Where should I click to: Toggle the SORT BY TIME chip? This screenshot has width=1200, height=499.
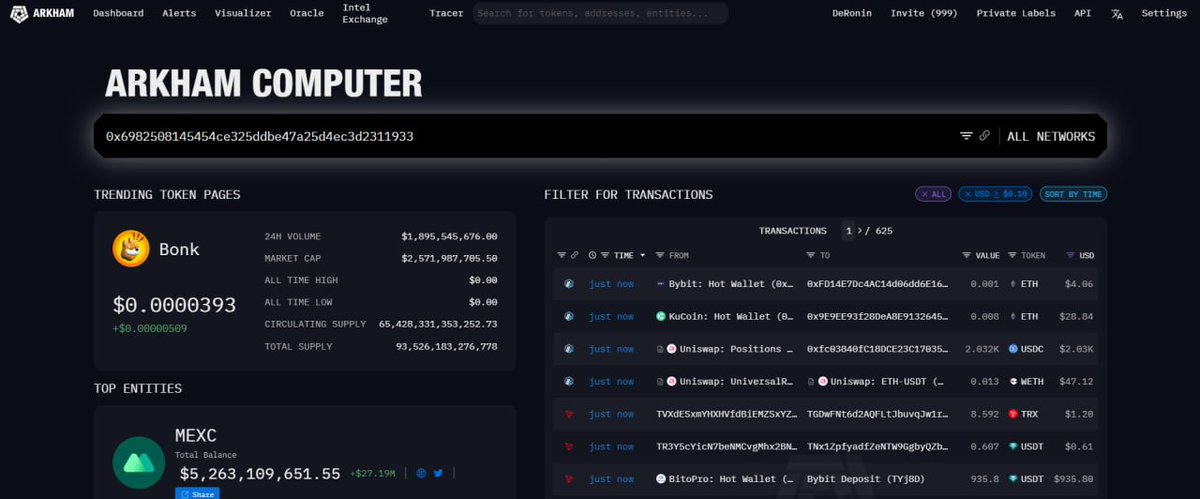1073,194
